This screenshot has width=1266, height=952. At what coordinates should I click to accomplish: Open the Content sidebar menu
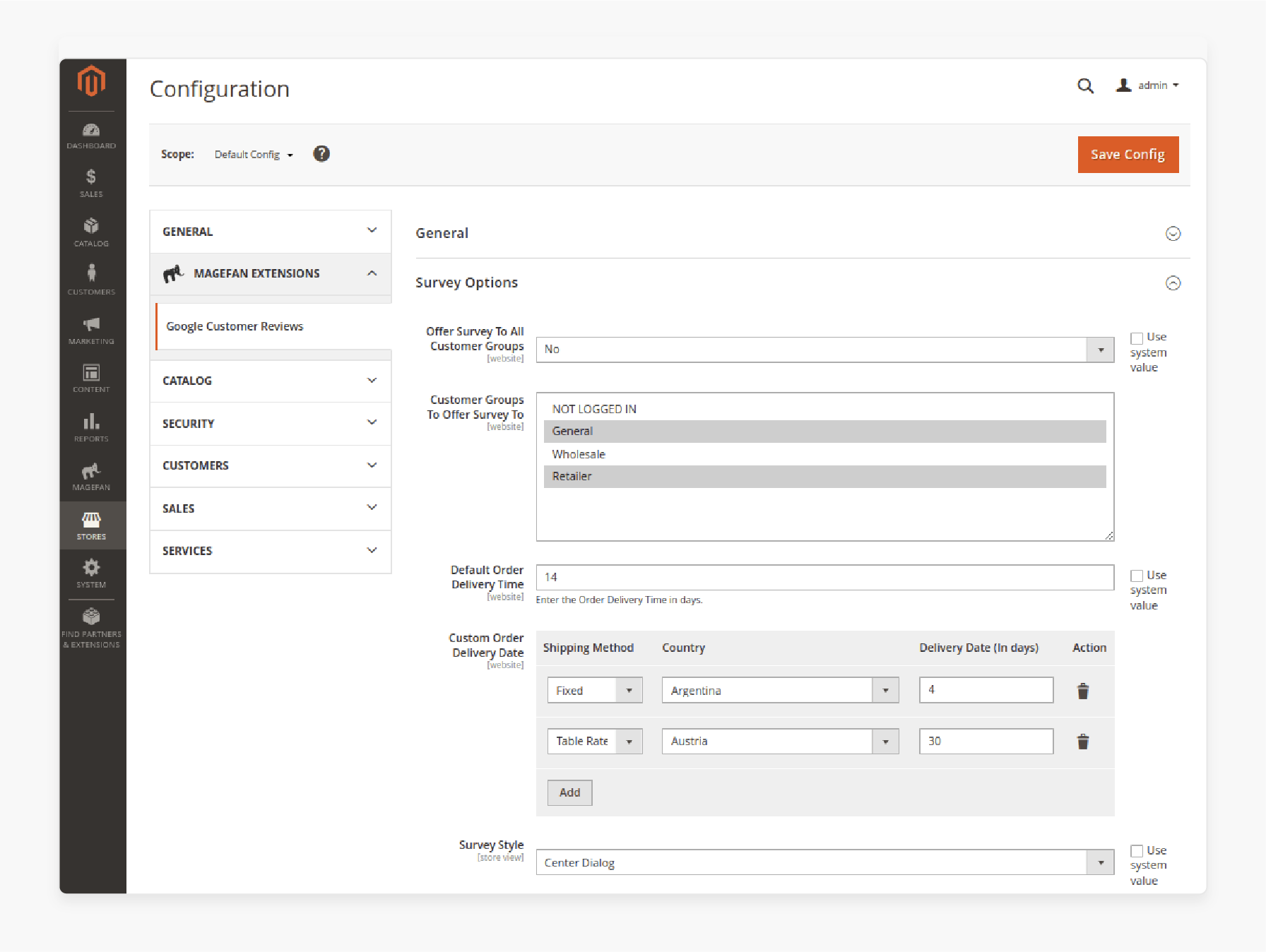point(91,378)
